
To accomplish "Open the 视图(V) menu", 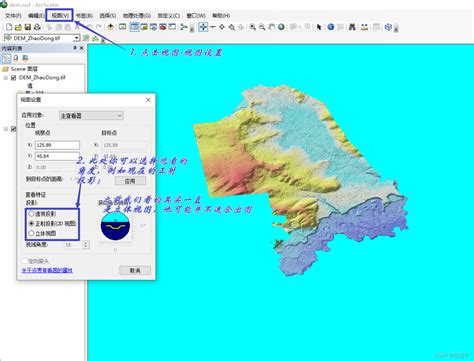I will (x=60, y=16).
